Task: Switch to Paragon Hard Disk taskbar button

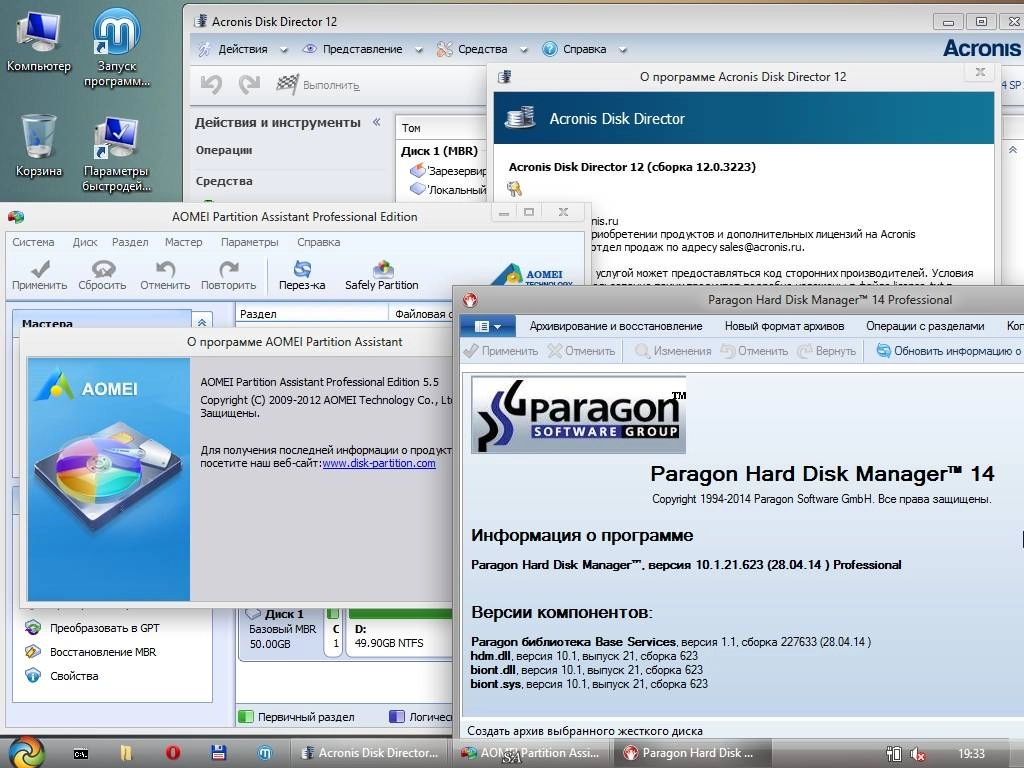Action: pyautogui.click(x=691, y=753)
